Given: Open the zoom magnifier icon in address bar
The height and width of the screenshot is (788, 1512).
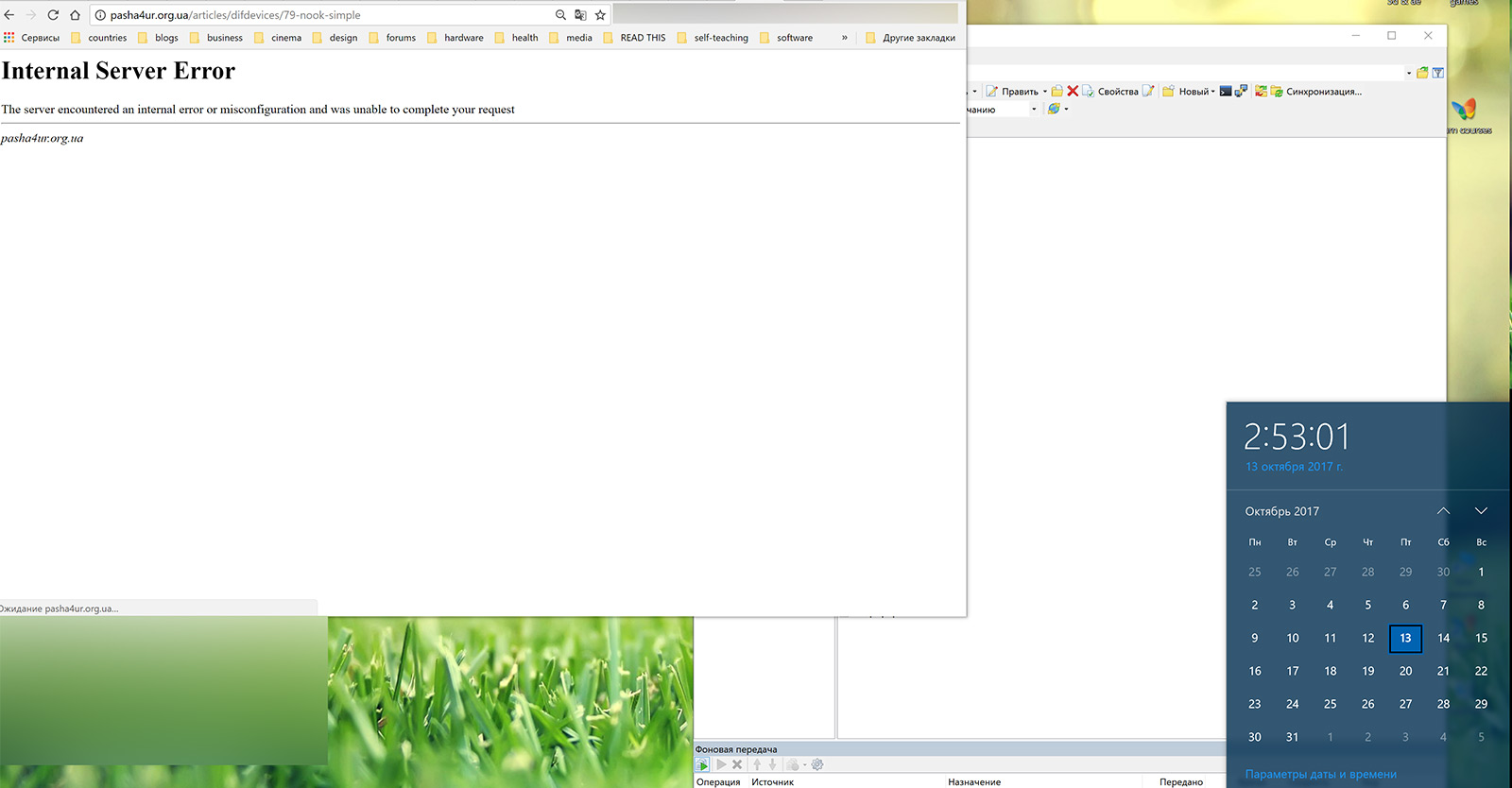Looking at the screenshot, I should tap(560, 15).
